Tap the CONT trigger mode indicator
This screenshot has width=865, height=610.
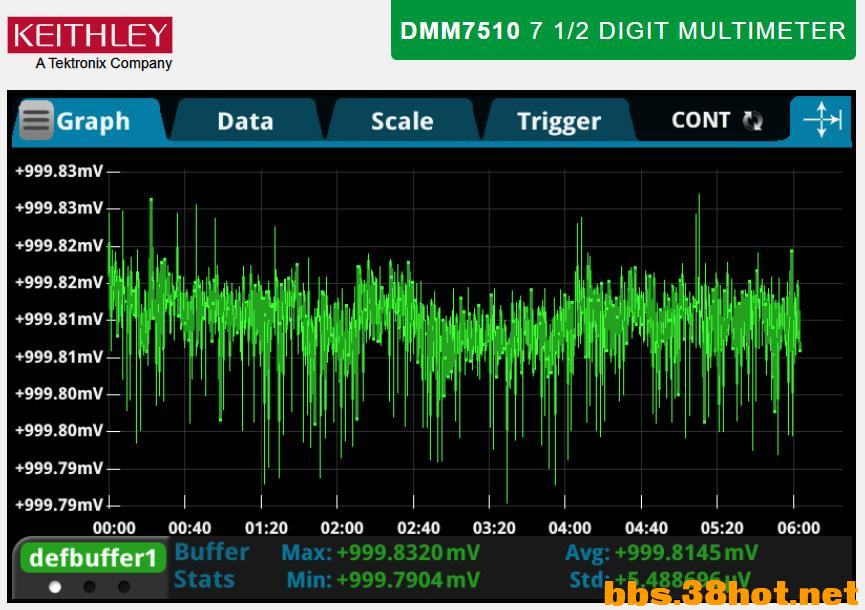point(700,120)
